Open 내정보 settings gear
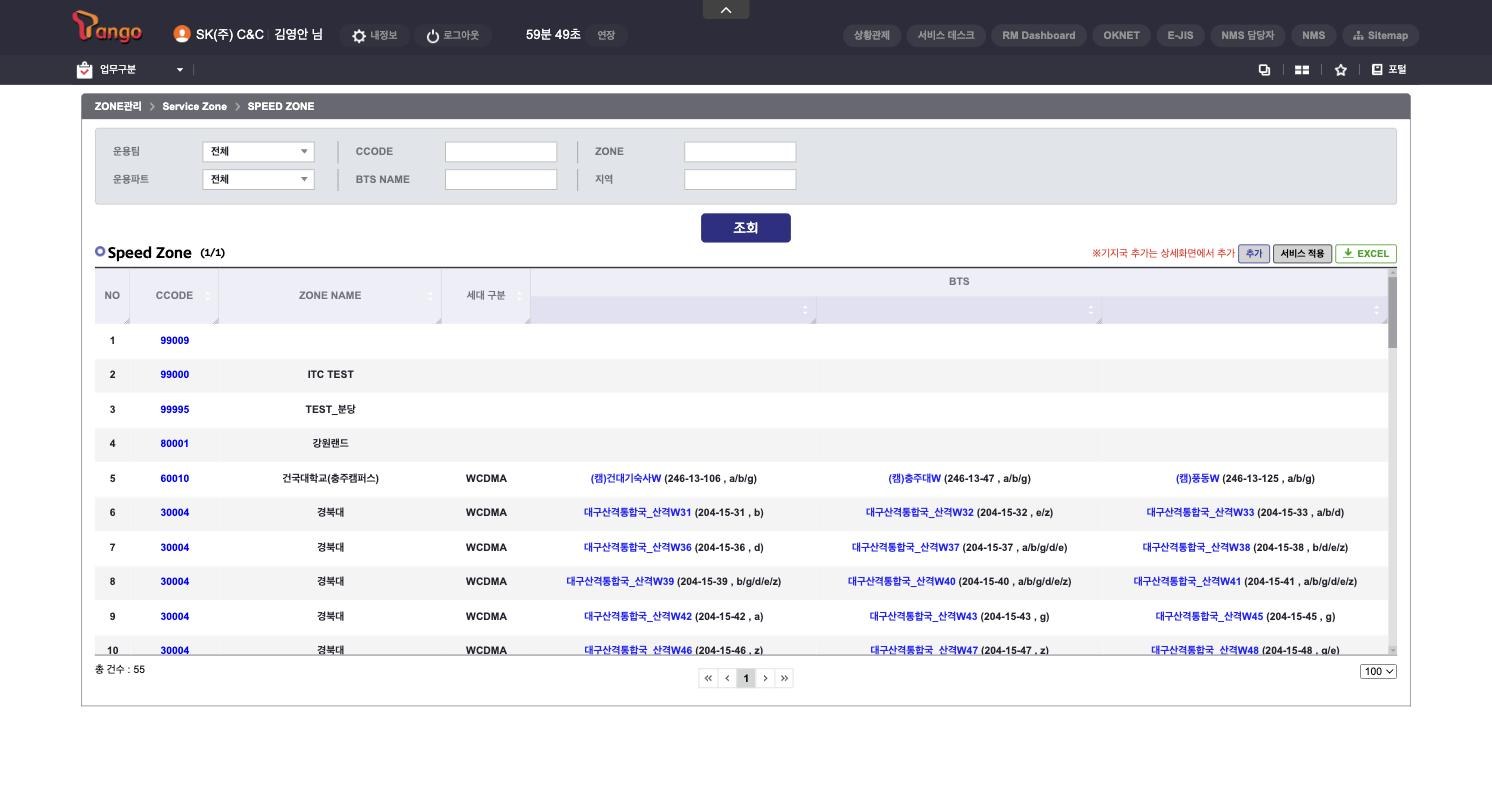The image size is (1492, 812). [374, 35]
